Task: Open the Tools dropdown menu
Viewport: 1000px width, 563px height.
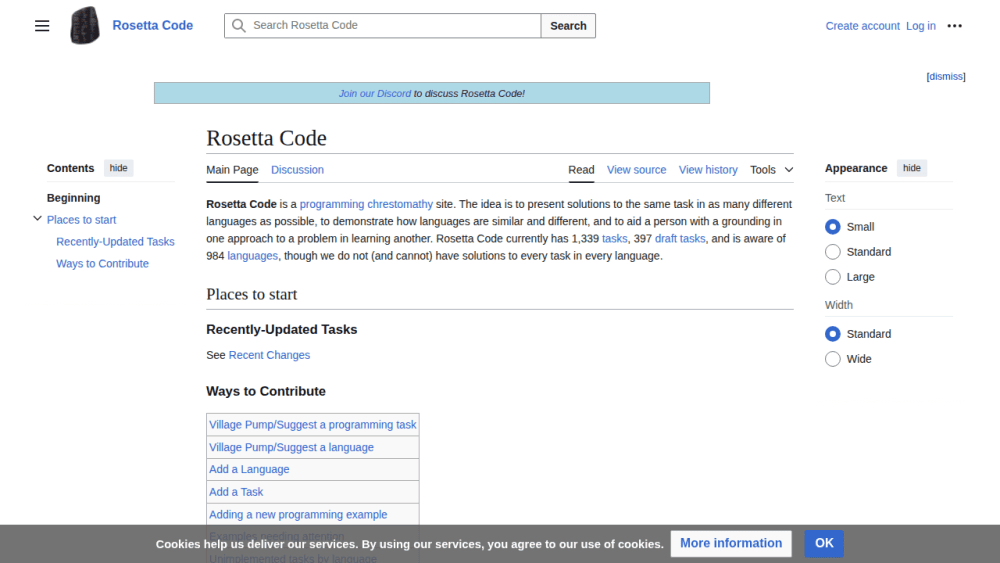Action: click(x=772, y=170)
